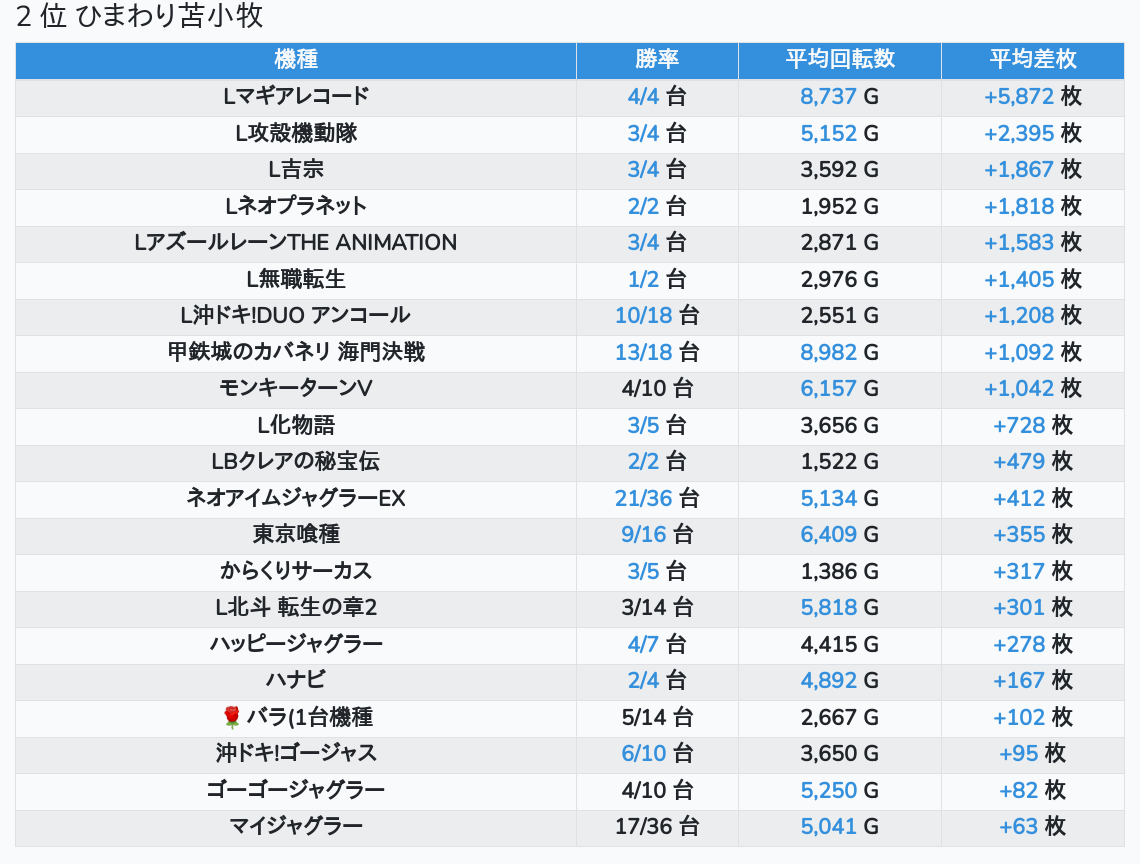This screenshot has height=864, width=1140.
Task: Click the 21/36 台 win rate value
Action: (657, 498)
